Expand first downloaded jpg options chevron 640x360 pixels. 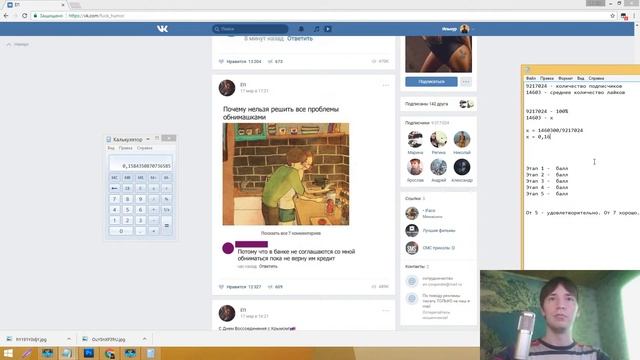click(69, 339)
